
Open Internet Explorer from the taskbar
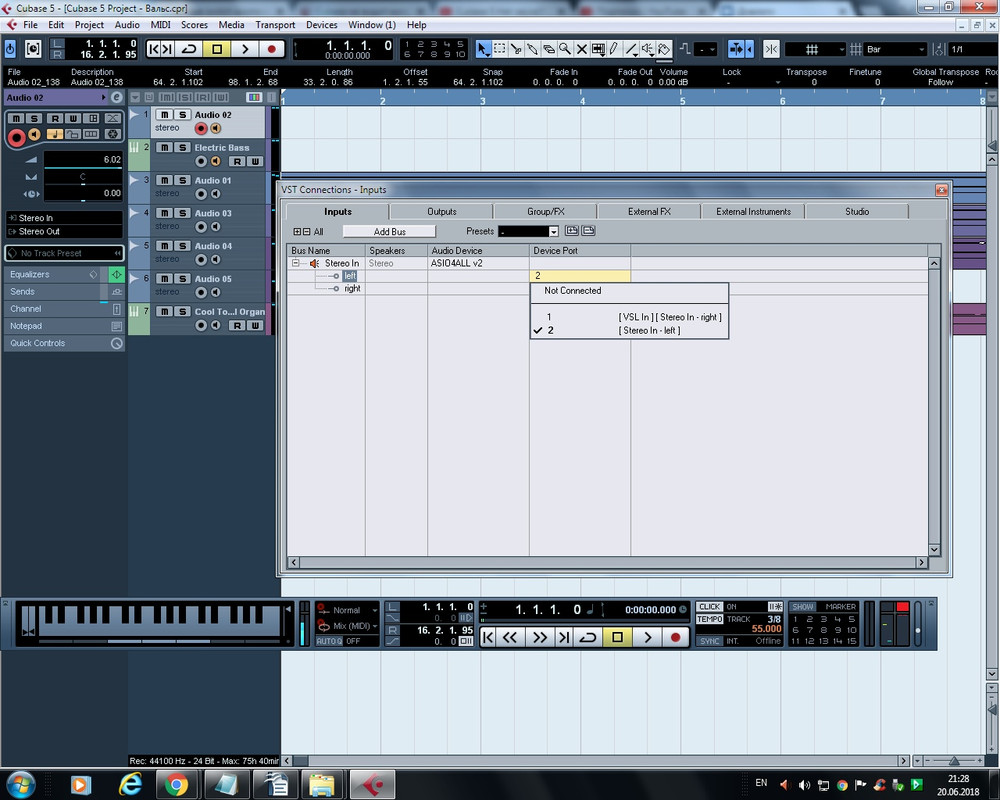130,784
